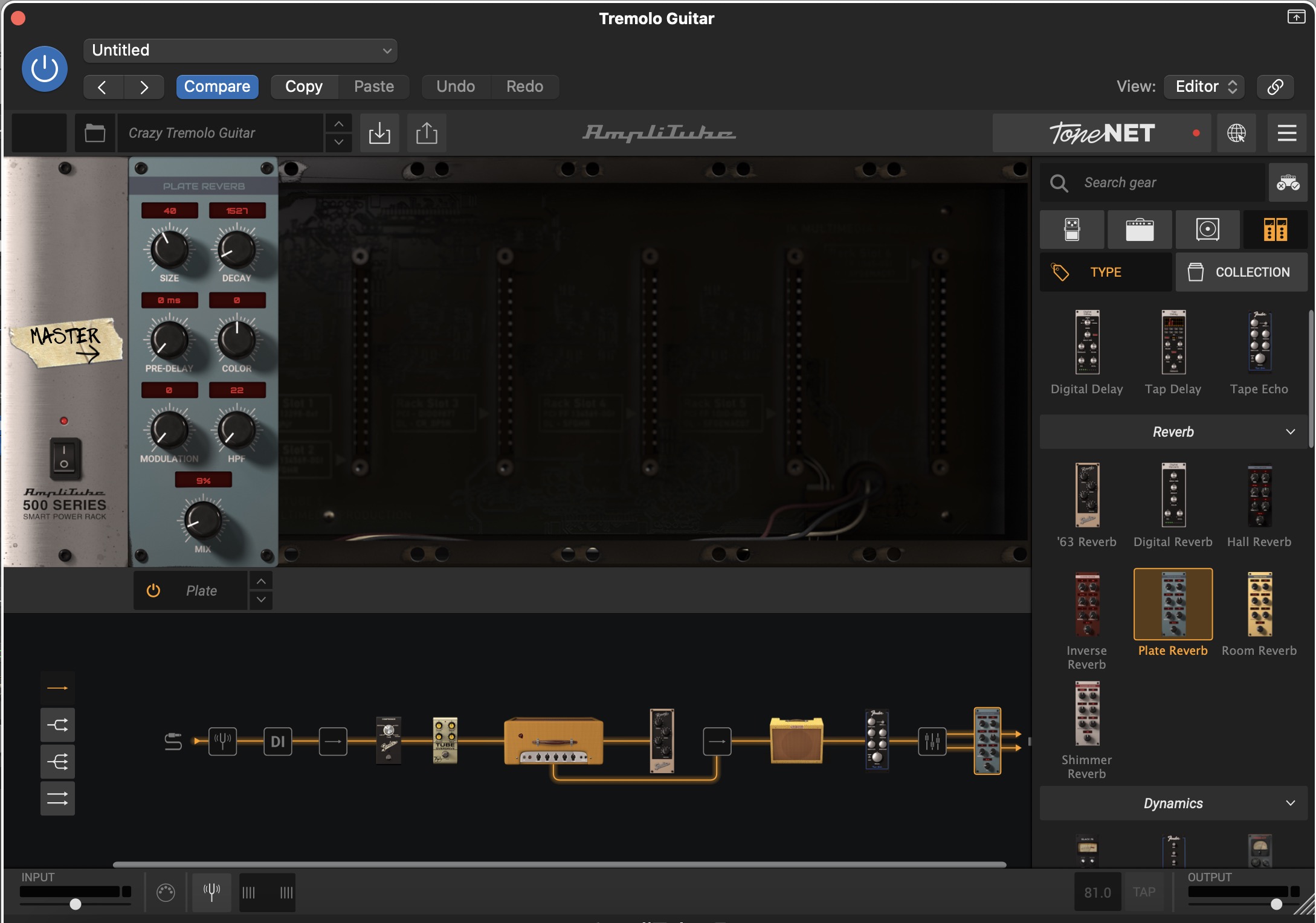Select the Digital Delay rack unit
Image resolution: width=1316 pixels, height=923 pixels.
click(1087, 353)
